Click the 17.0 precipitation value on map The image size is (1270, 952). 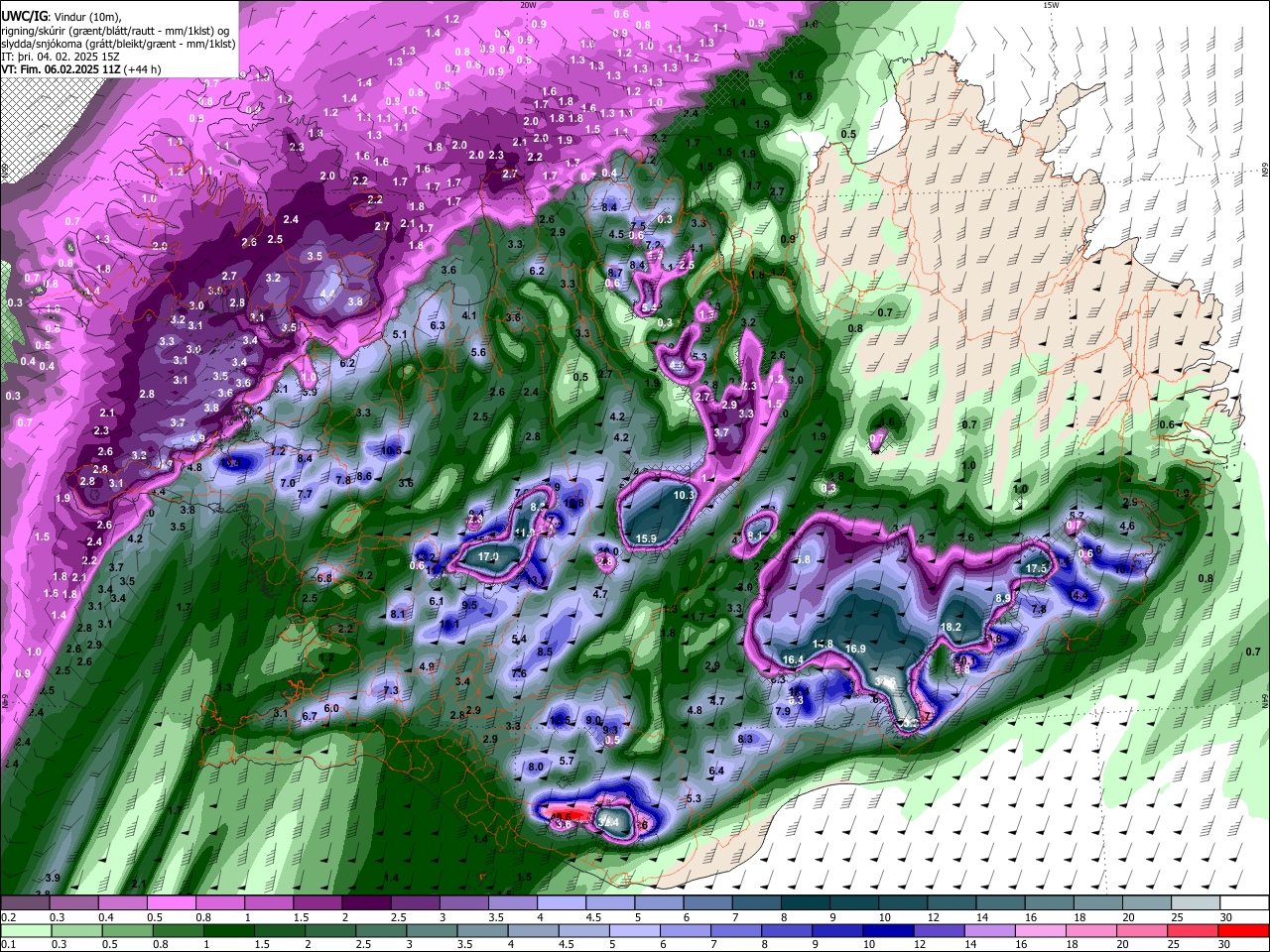point(488,557)
